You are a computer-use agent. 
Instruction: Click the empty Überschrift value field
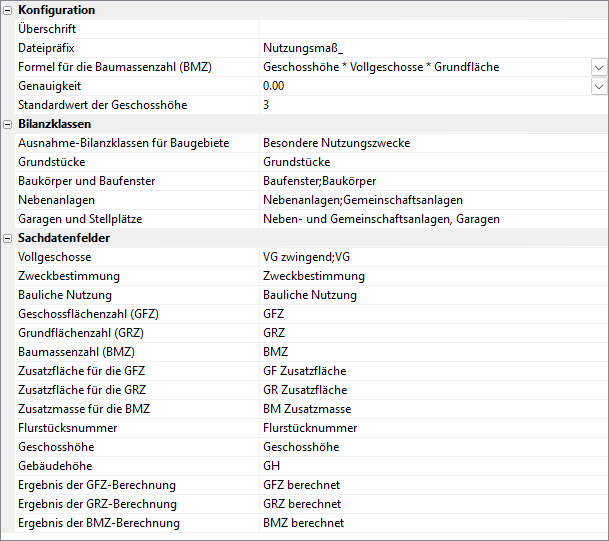click(430, 29)
